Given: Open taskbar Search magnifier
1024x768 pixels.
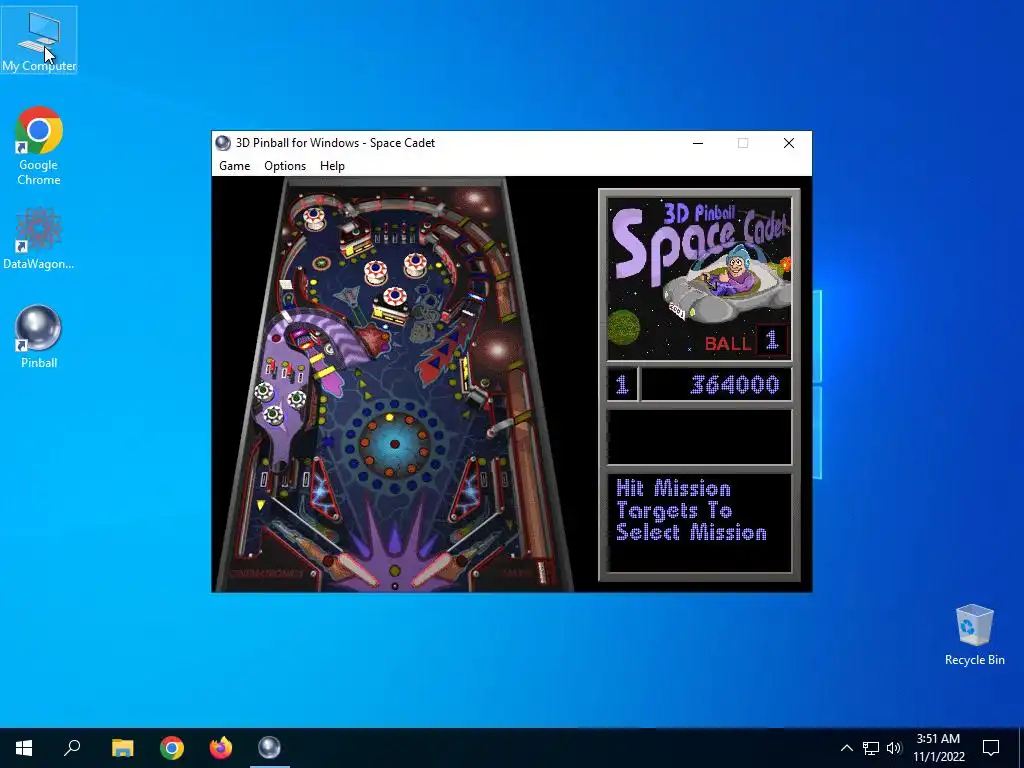Looking at the screenshot, I should click(x=72, y=748).
